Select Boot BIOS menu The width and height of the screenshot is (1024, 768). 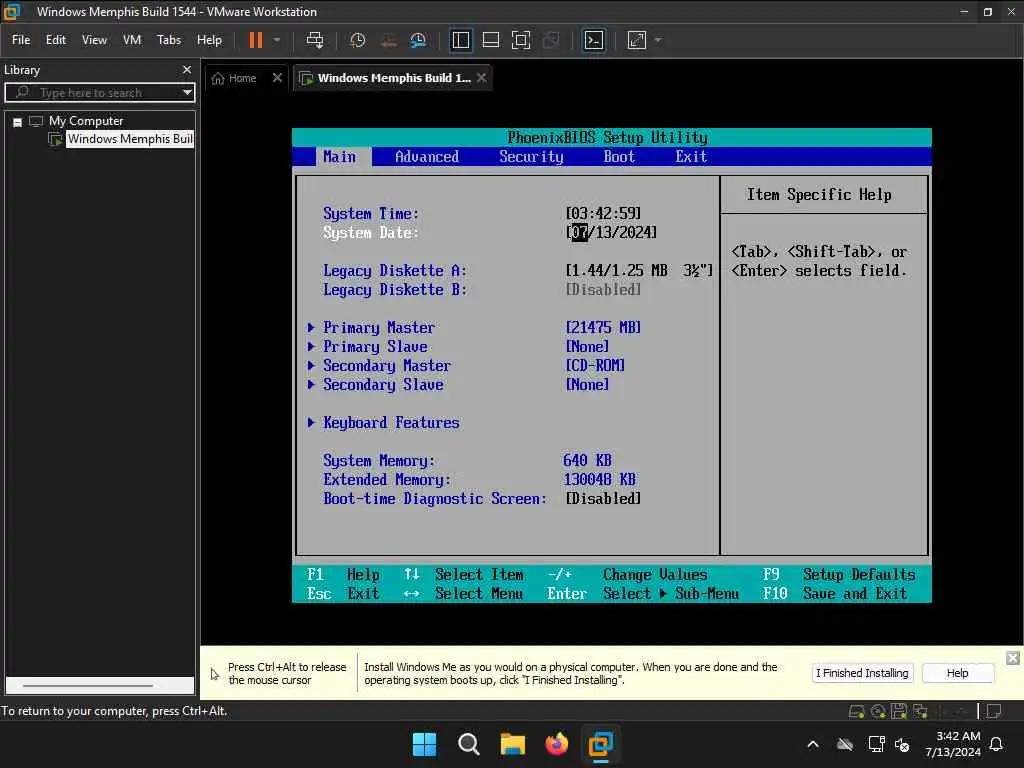tap(619, 157)
